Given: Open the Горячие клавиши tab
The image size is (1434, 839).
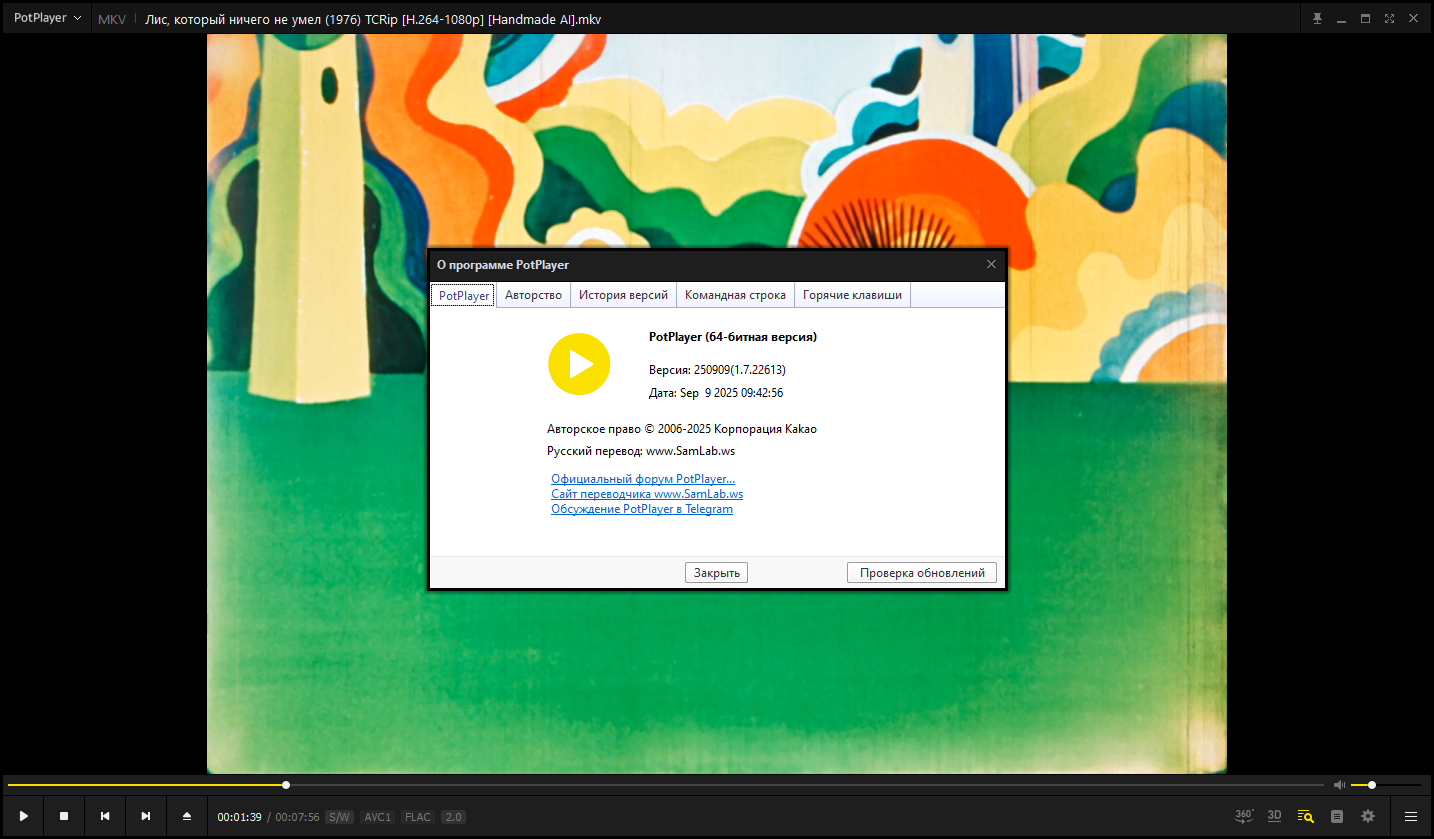Looking at the screenshot, I should coord(852,295).
